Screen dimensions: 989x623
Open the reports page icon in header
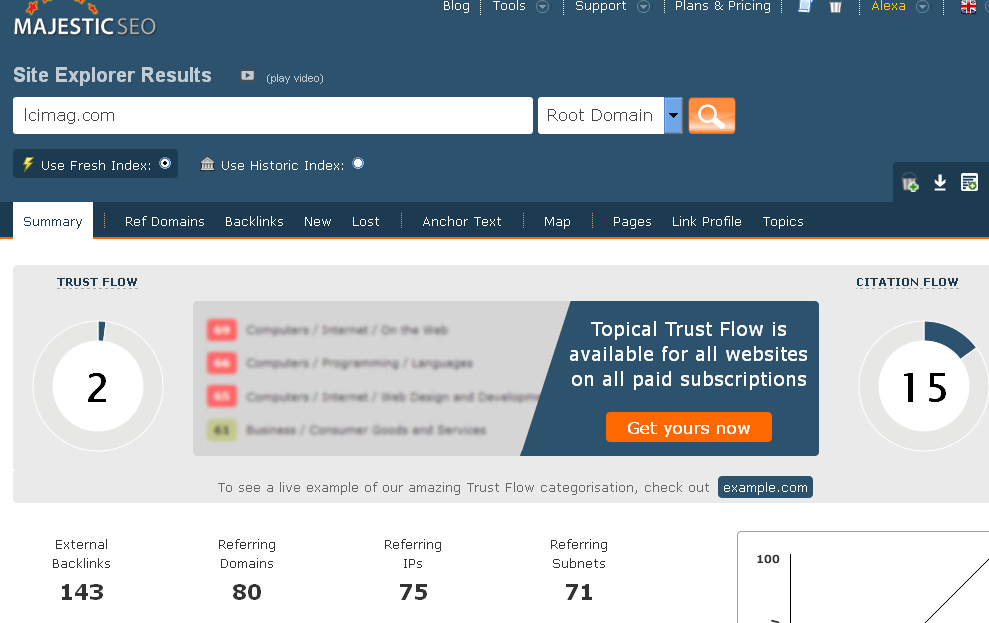click(x=805, y=6)
